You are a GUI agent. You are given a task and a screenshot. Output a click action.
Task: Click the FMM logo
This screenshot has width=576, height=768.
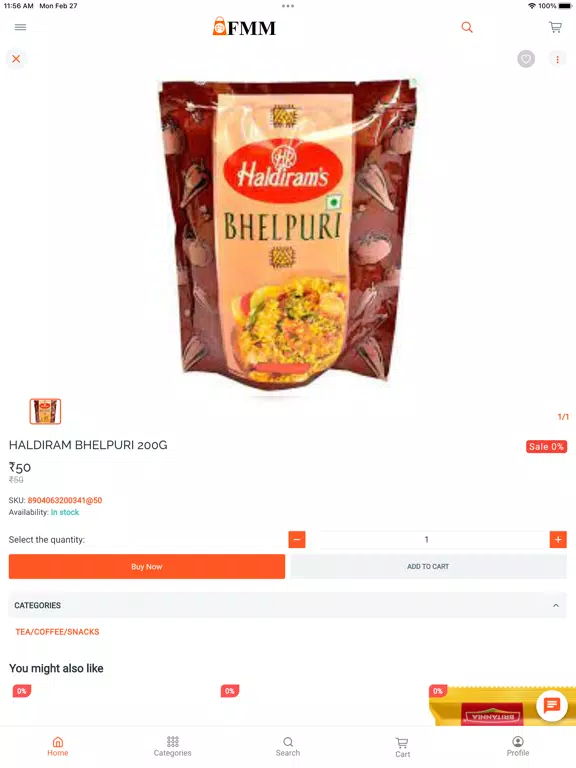[x=244, y=27]
